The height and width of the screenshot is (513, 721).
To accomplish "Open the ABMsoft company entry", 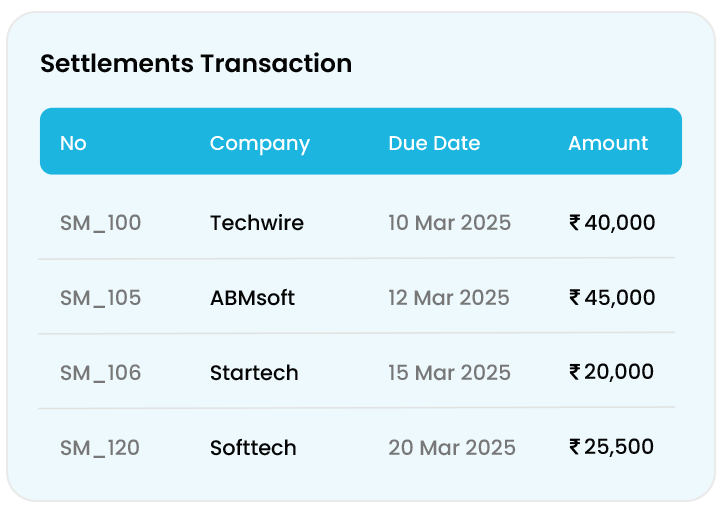I will coord(252,297).
